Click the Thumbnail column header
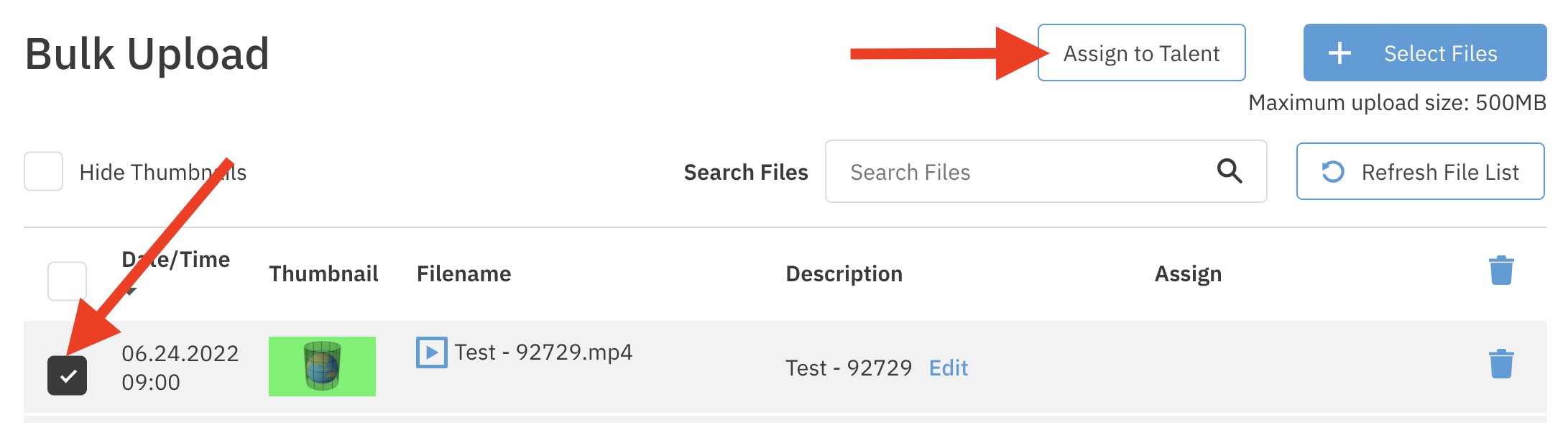The width and height of the screenshot is (1568, 423). 323,273
